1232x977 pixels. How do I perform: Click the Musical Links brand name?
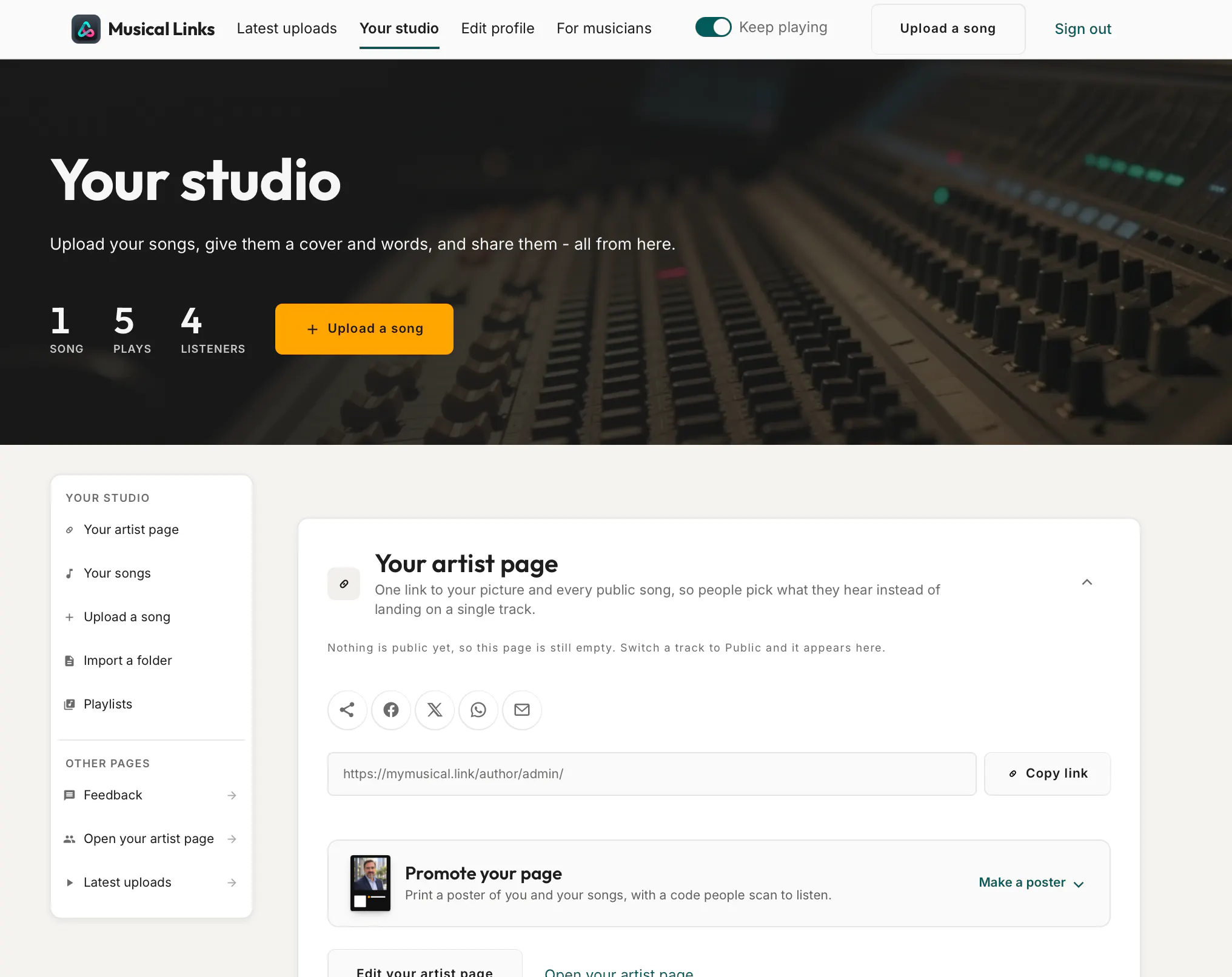161,29
